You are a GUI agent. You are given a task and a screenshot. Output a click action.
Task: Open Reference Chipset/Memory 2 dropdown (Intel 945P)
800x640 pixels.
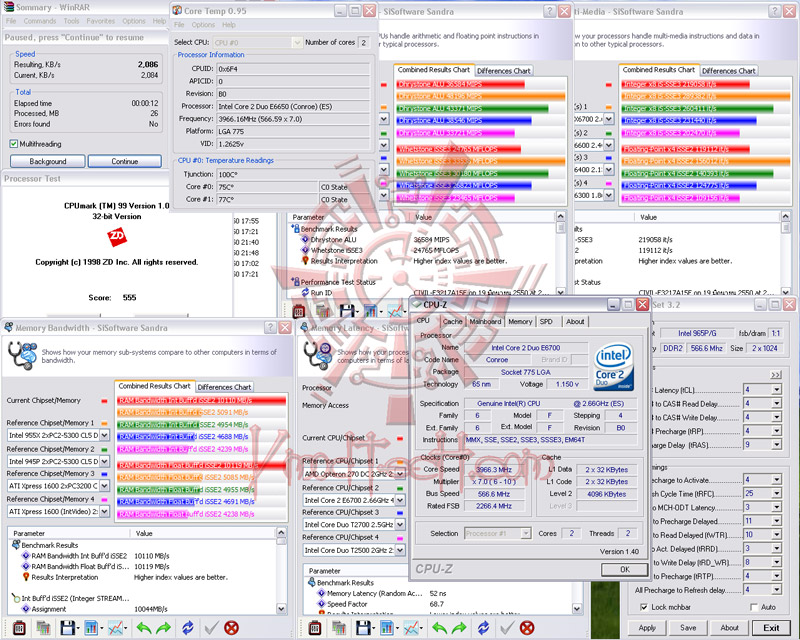click(104, 461)
